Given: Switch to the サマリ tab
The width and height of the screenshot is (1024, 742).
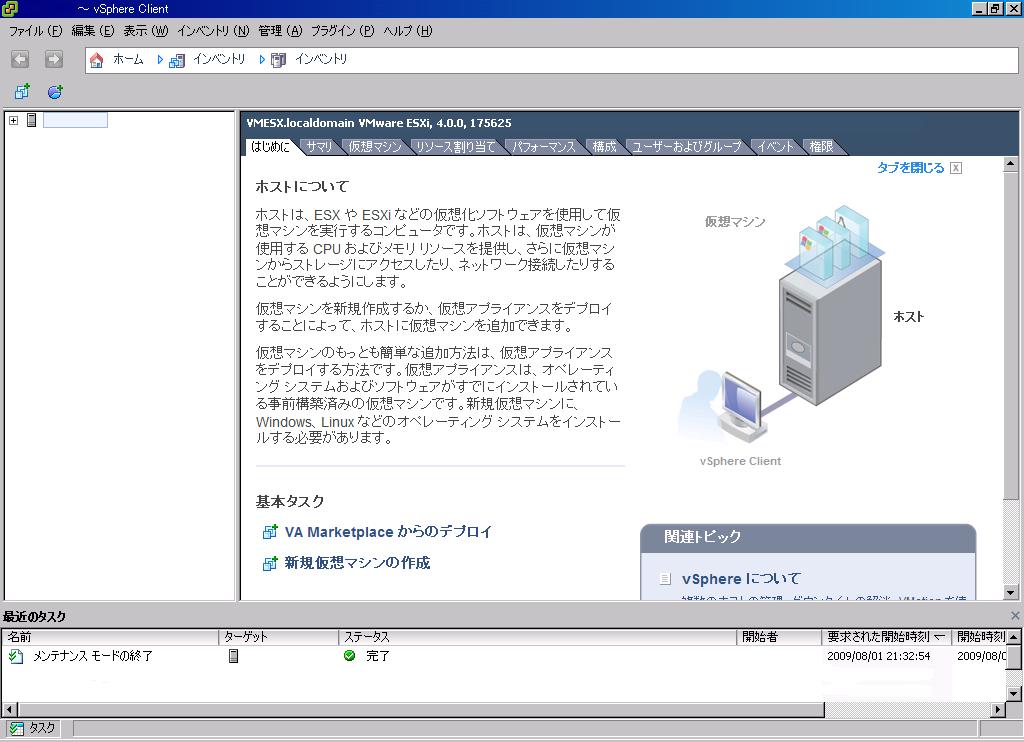Looking at the screenshot, I should [319, 147].
